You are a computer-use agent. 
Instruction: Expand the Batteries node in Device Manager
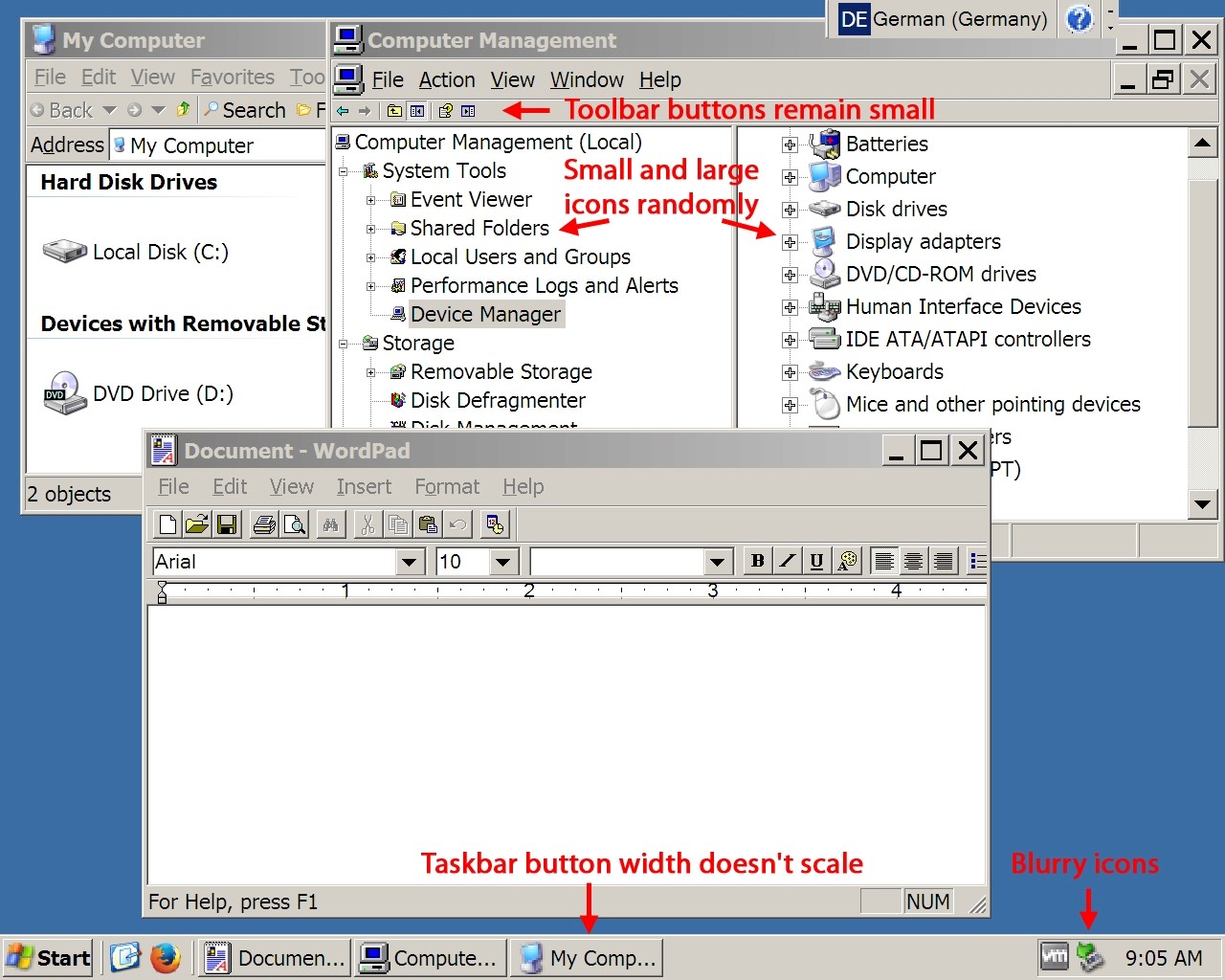click(790, 145)
